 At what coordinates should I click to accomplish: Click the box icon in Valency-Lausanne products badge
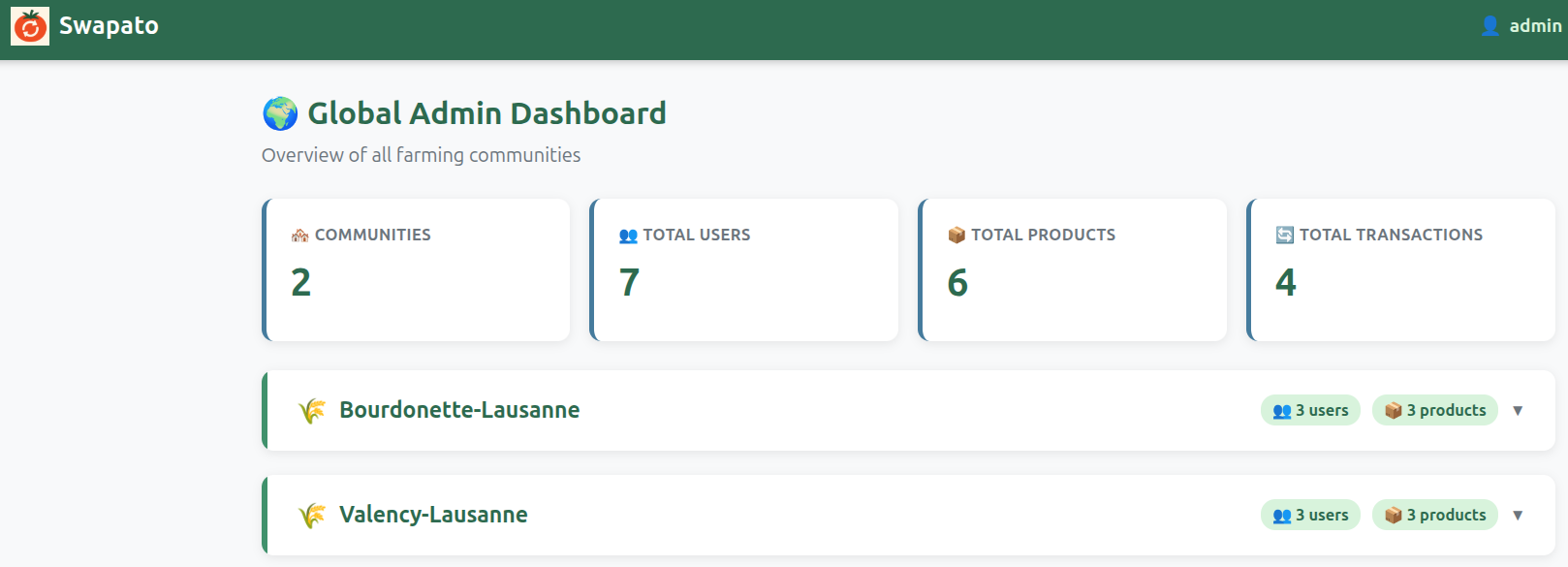1394,515
